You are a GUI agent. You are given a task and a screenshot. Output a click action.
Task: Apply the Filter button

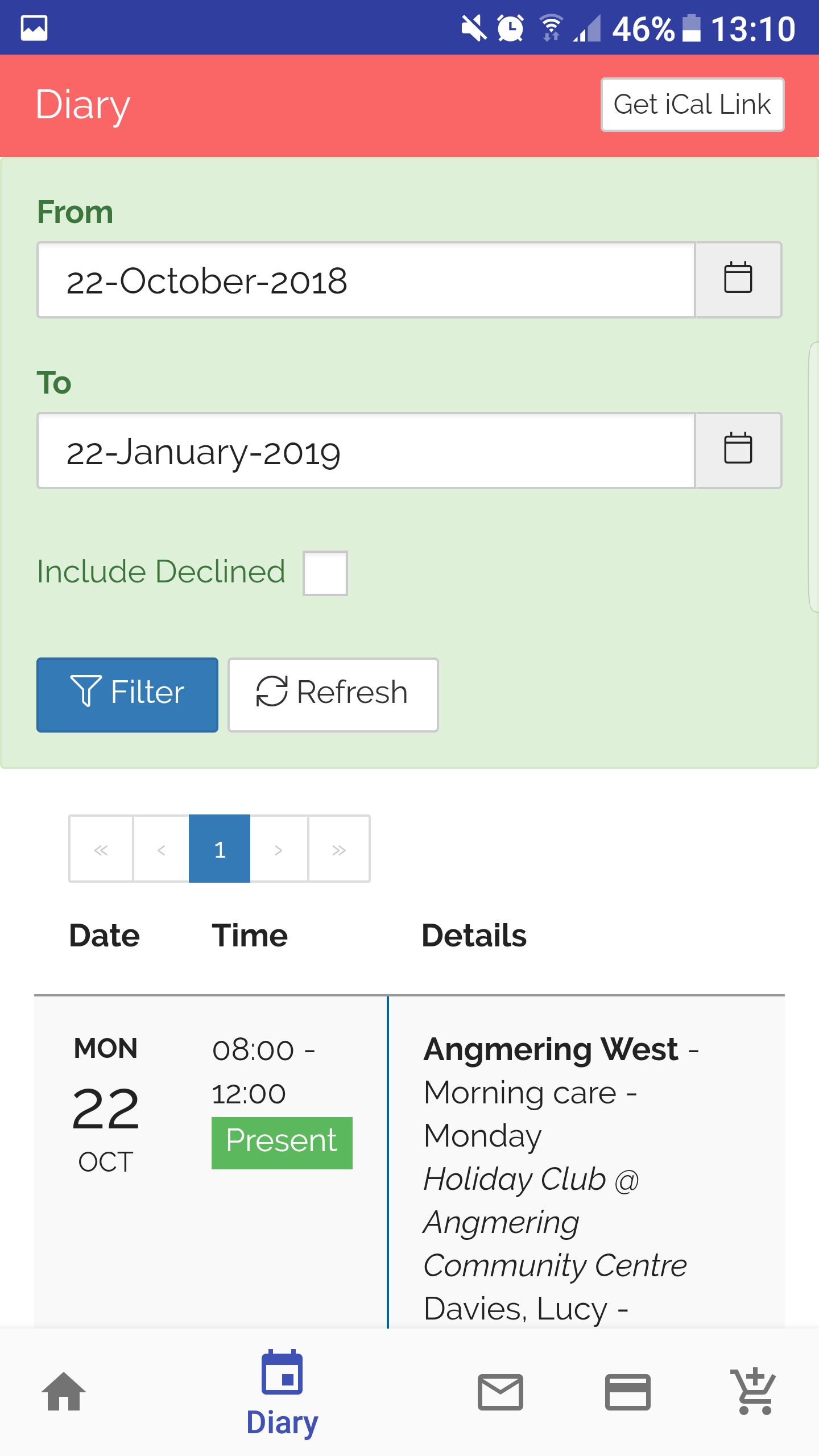pos(127,694)
